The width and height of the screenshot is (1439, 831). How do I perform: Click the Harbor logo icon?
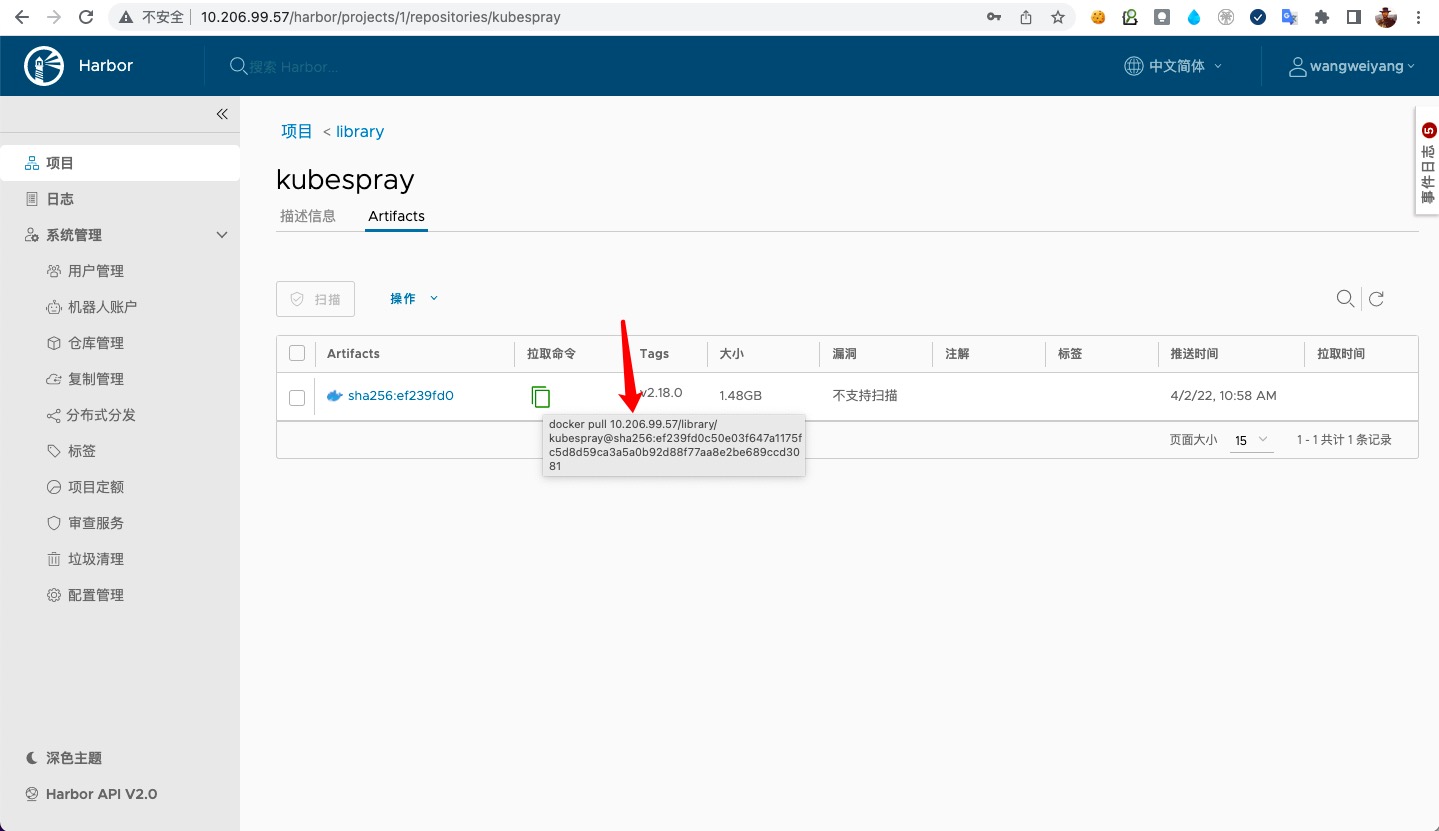(44, 66)
